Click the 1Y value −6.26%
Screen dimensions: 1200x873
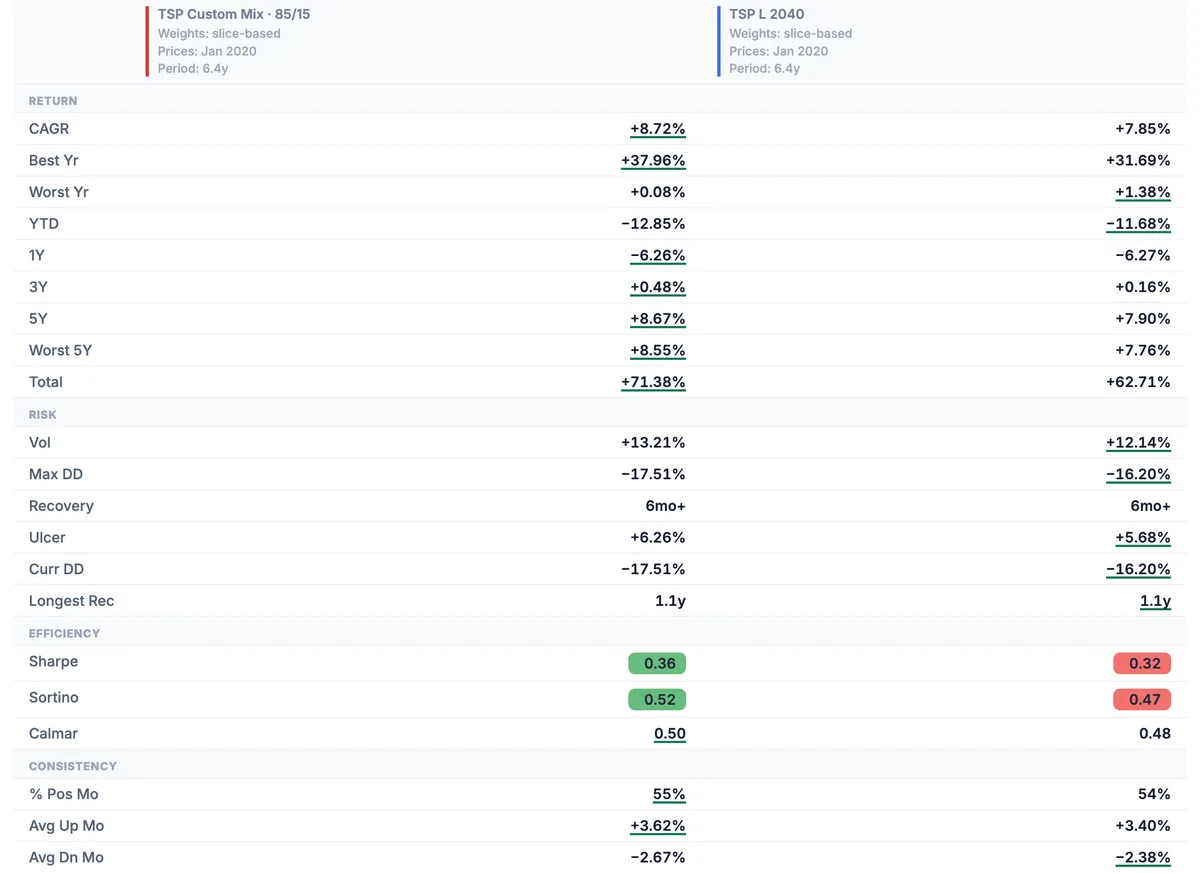pos(658,255)
